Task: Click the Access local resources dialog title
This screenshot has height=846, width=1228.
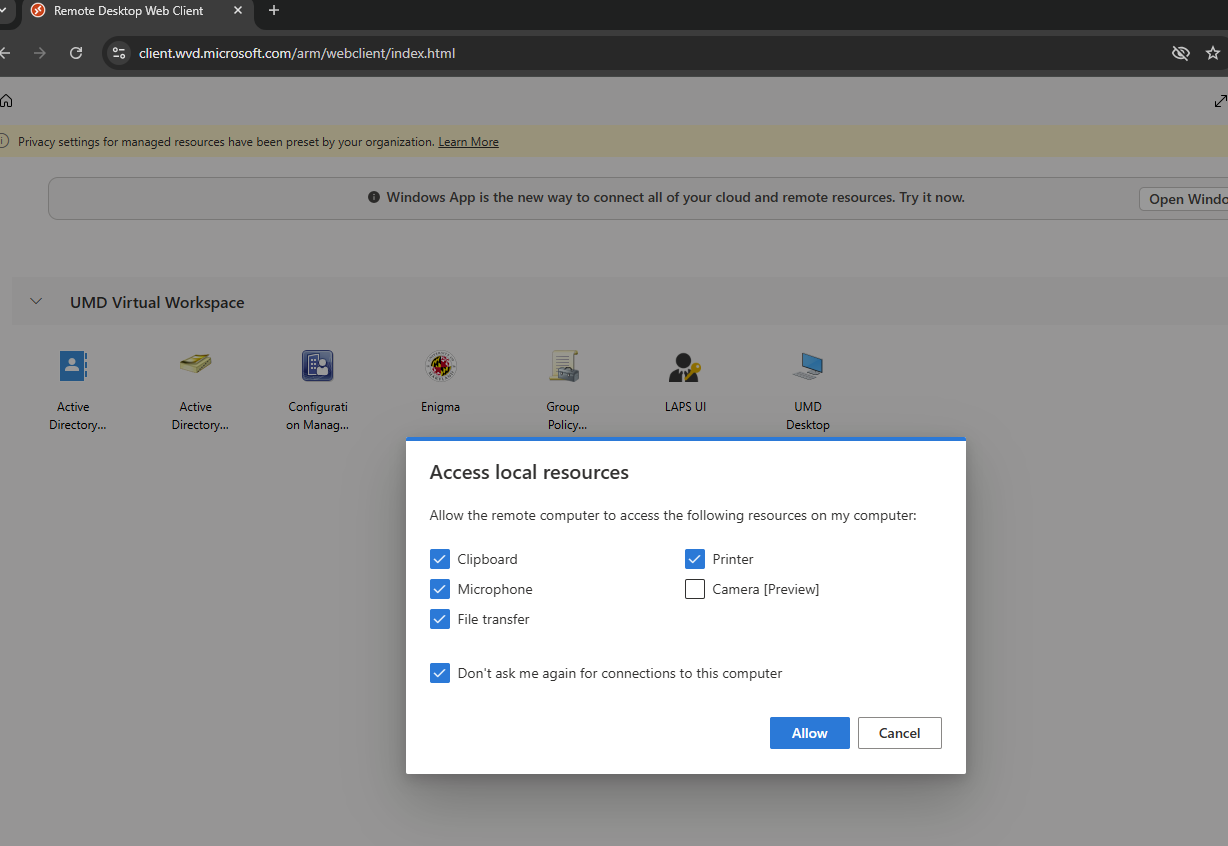Action: (529, 472)
